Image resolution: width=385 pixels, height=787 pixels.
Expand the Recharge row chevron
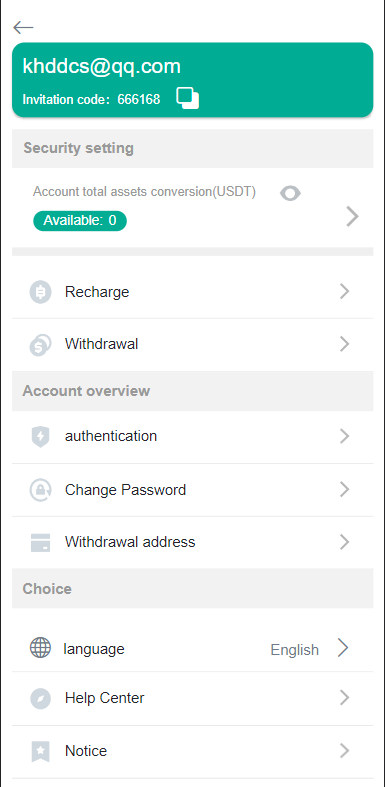[x=344, y=291]
